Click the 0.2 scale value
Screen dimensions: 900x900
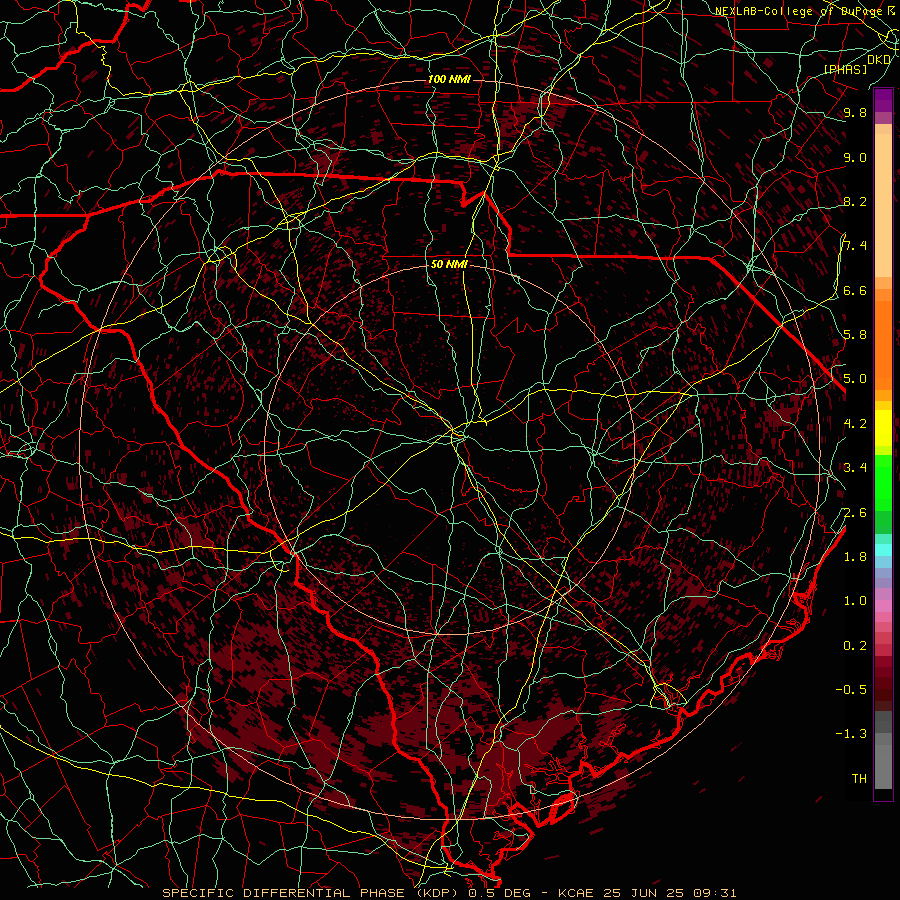(855, 646)
